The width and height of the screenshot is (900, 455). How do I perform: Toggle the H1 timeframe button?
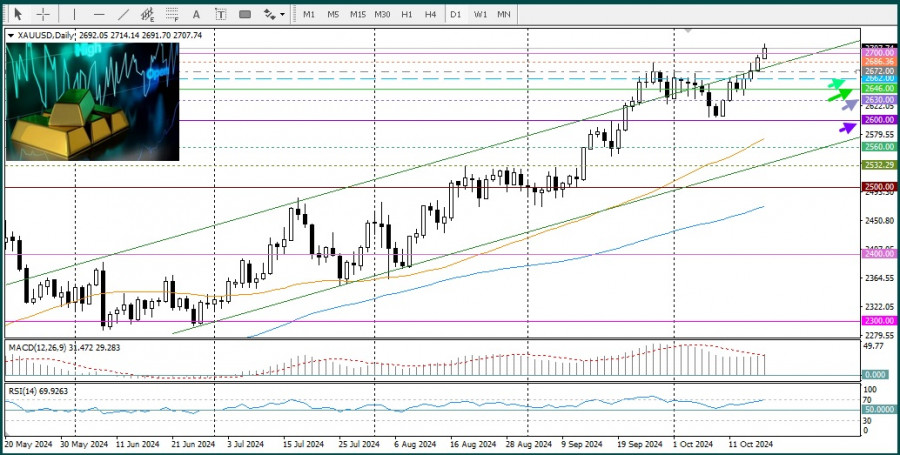pos(407,14)
